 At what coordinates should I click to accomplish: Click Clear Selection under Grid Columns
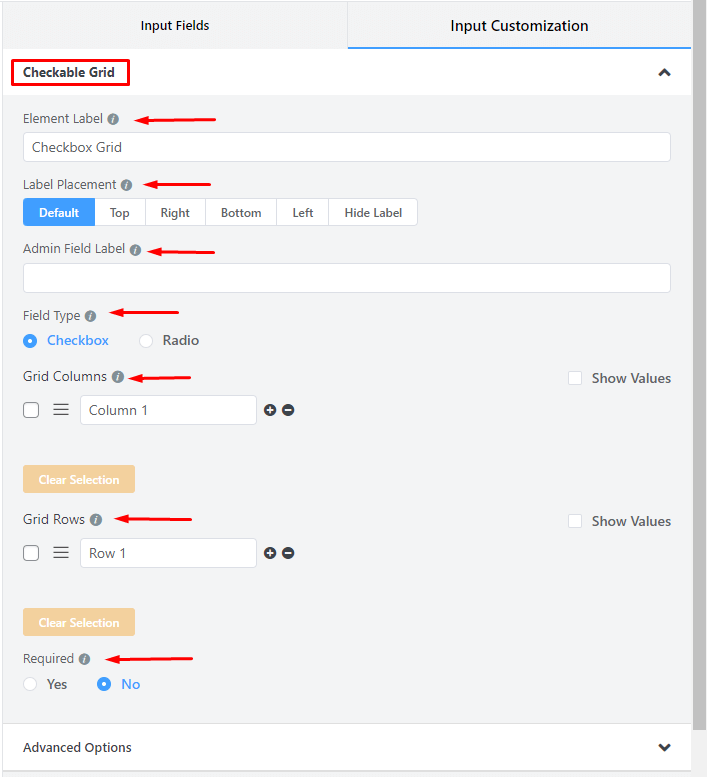(79, 480)
